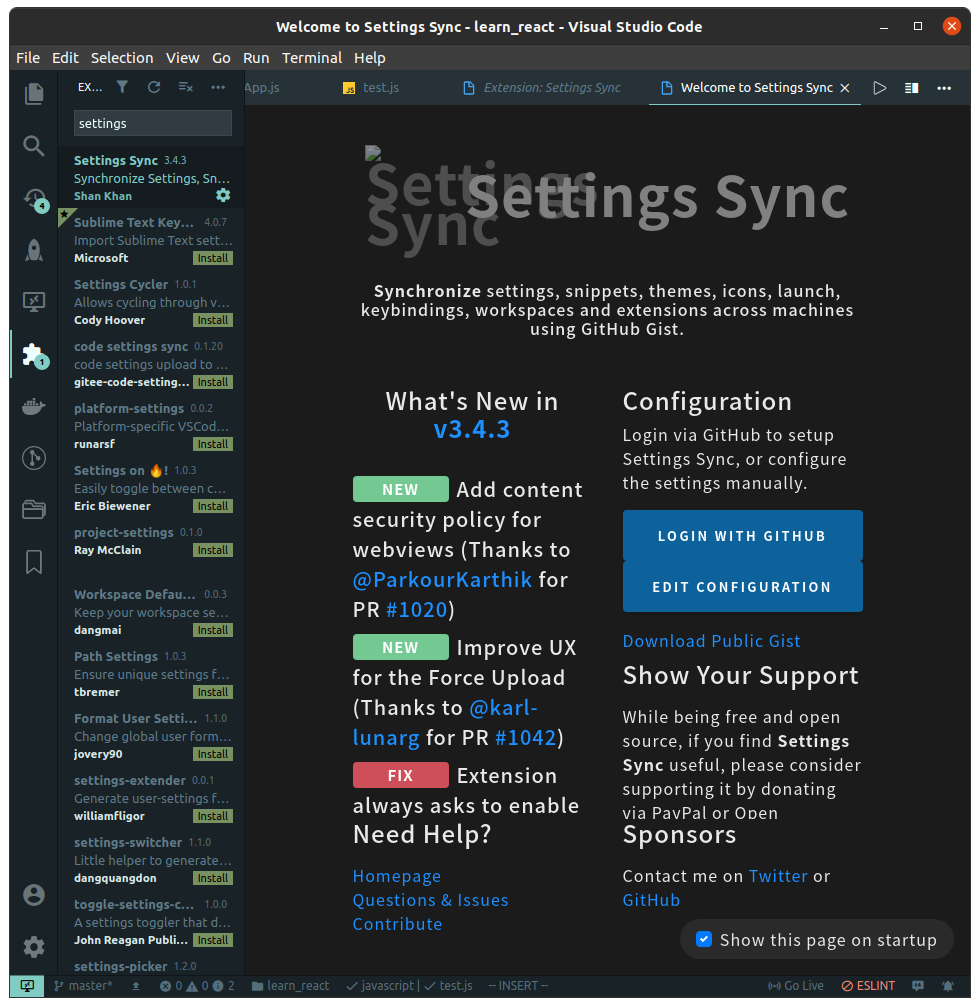This screenshot has width=980, height=1007.
Task: Open the notifications bell in status bar
Action: (948, 986)
